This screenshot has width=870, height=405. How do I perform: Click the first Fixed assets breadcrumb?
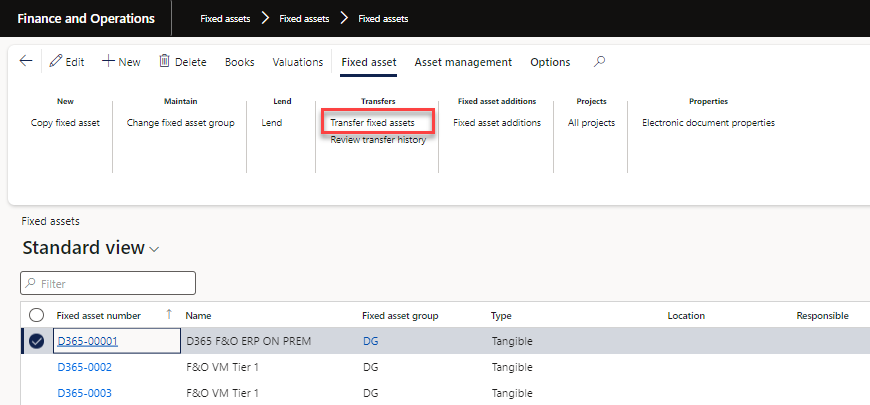click(225, 19)
